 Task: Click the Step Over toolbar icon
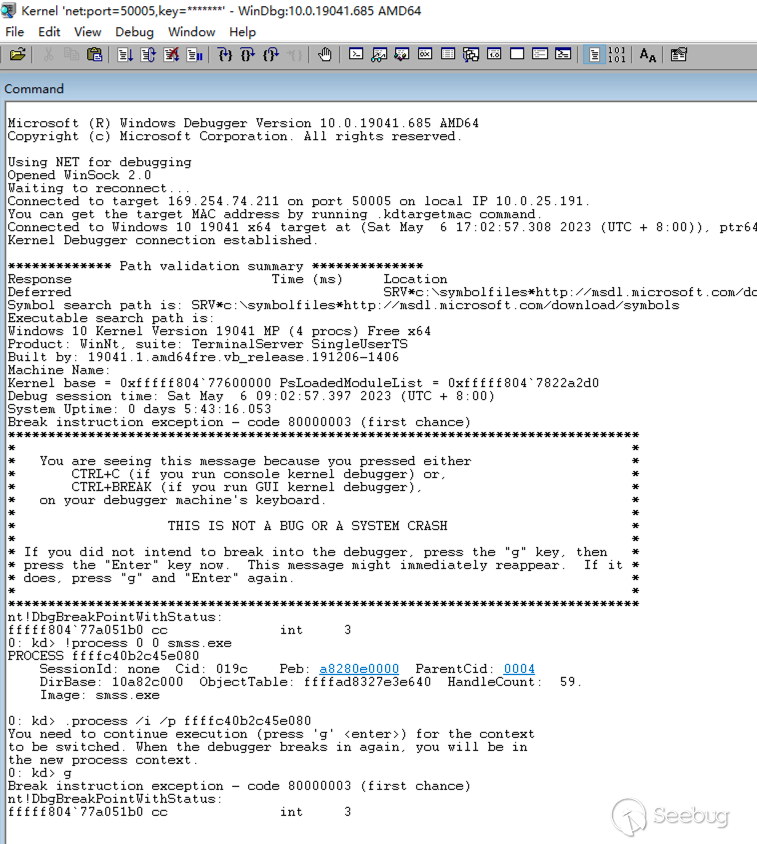[x=248, y=54]
